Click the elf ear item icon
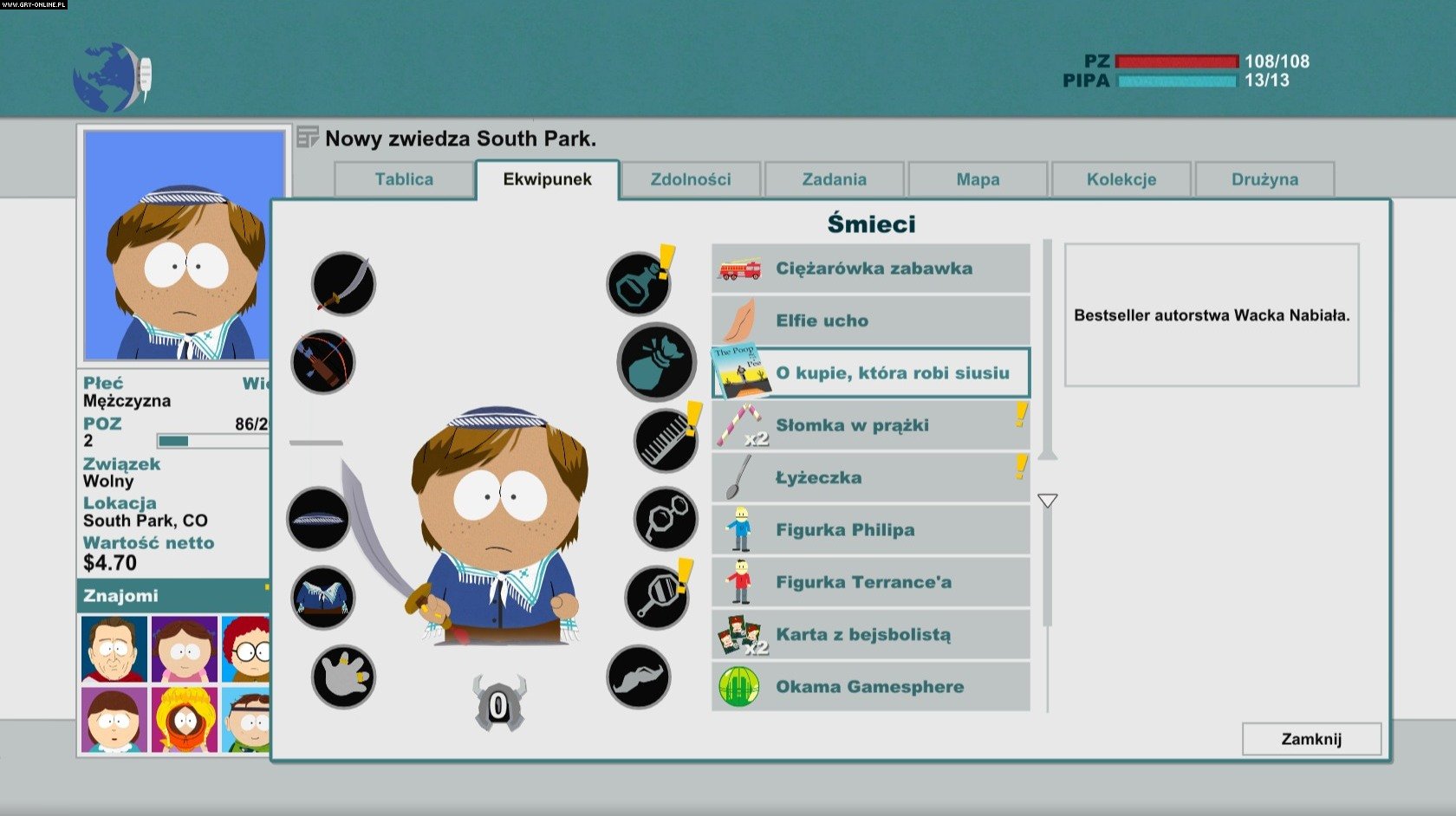The width and height of the screenshot is (1456, 816). tap(739, 321)
